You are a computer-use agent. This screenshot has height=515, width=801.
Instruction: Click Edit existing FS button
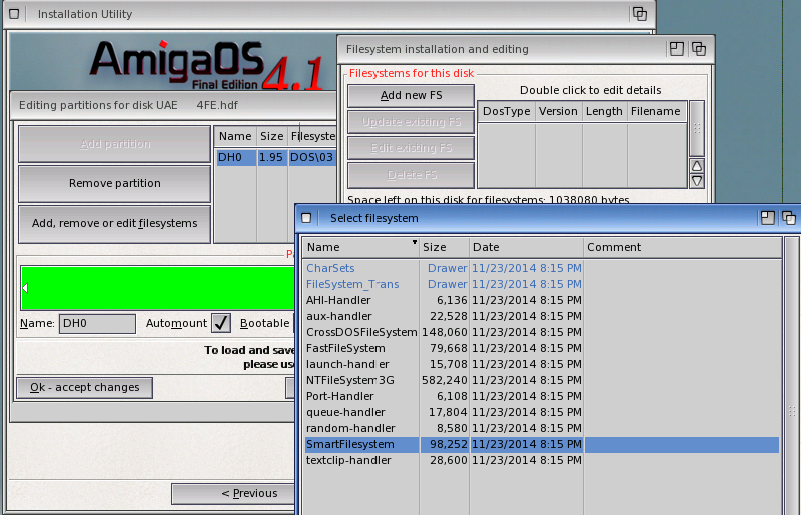[411, 148]
